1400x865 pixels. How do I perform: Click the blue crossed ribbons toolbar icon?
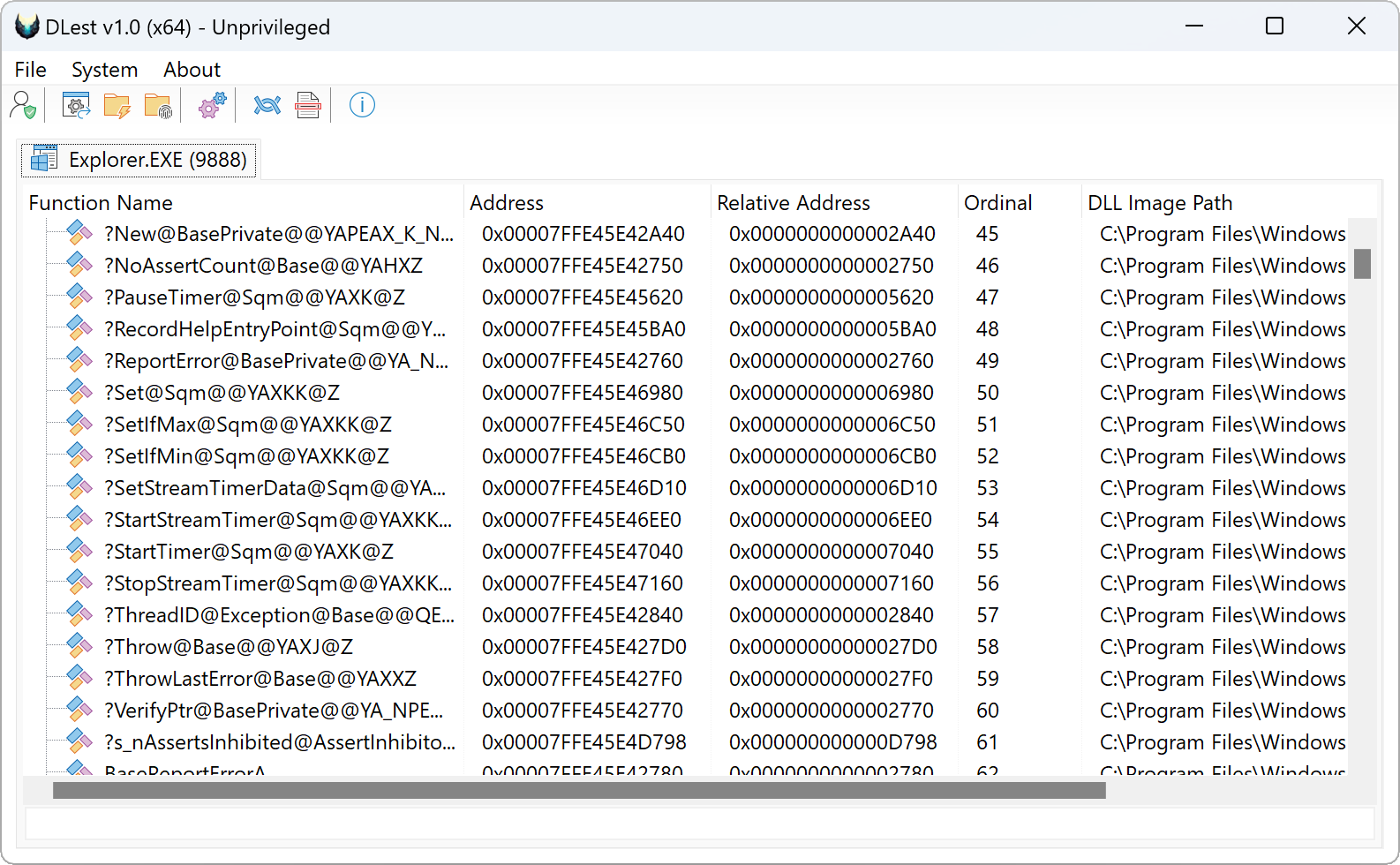[267, 105]
